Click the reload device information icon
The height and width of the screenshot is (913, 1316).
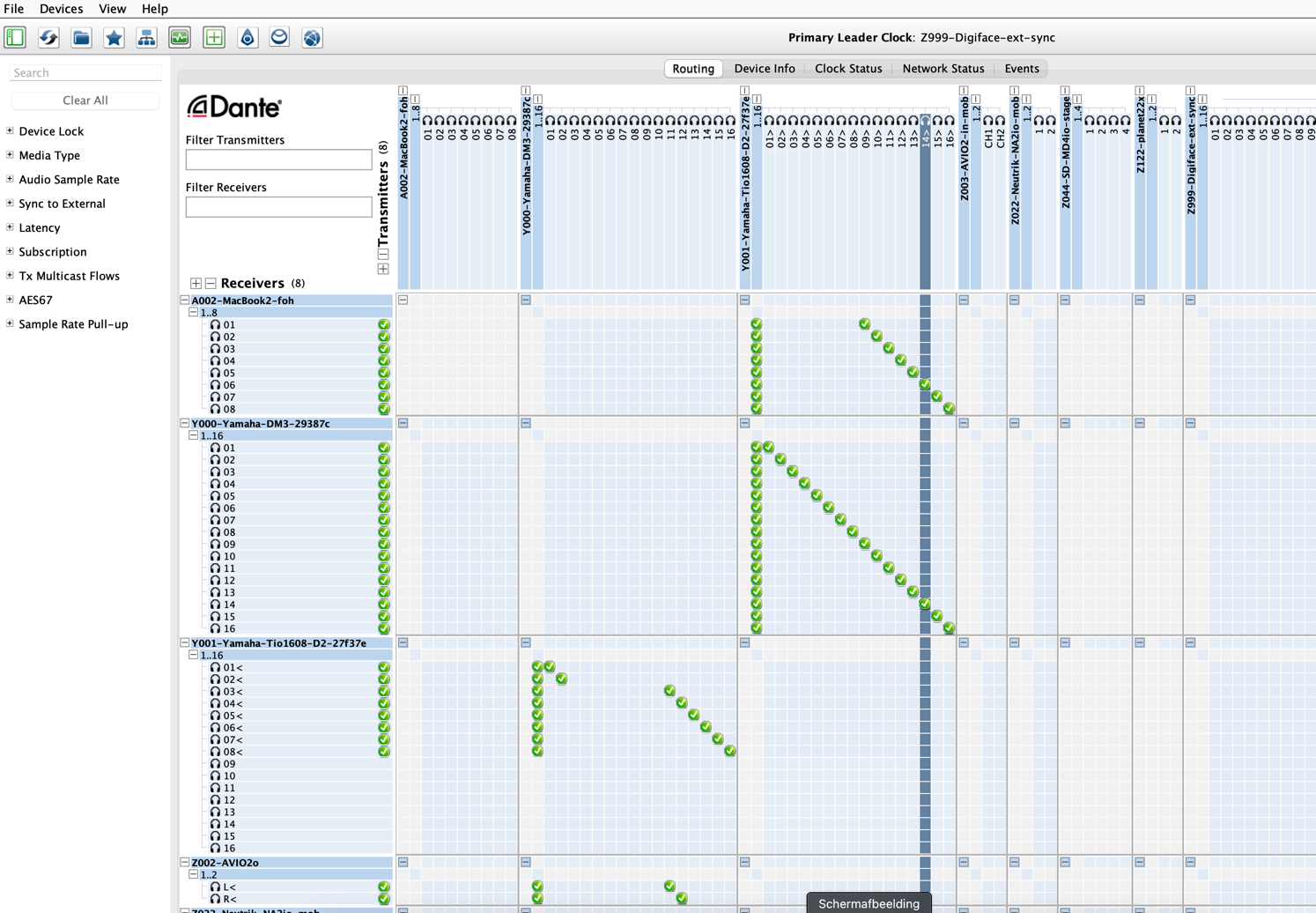click(48, 37)
